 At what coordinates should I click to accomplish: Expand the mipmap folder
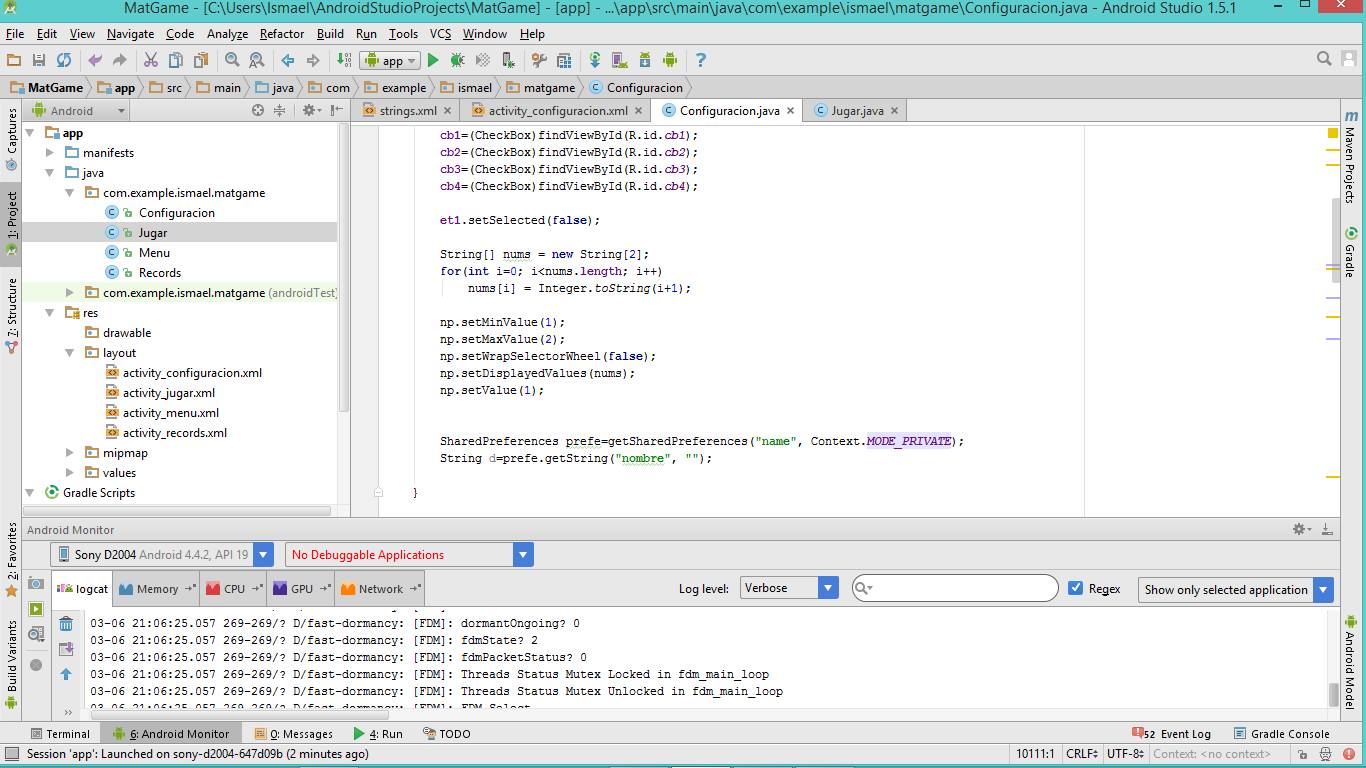click(70, 453)
